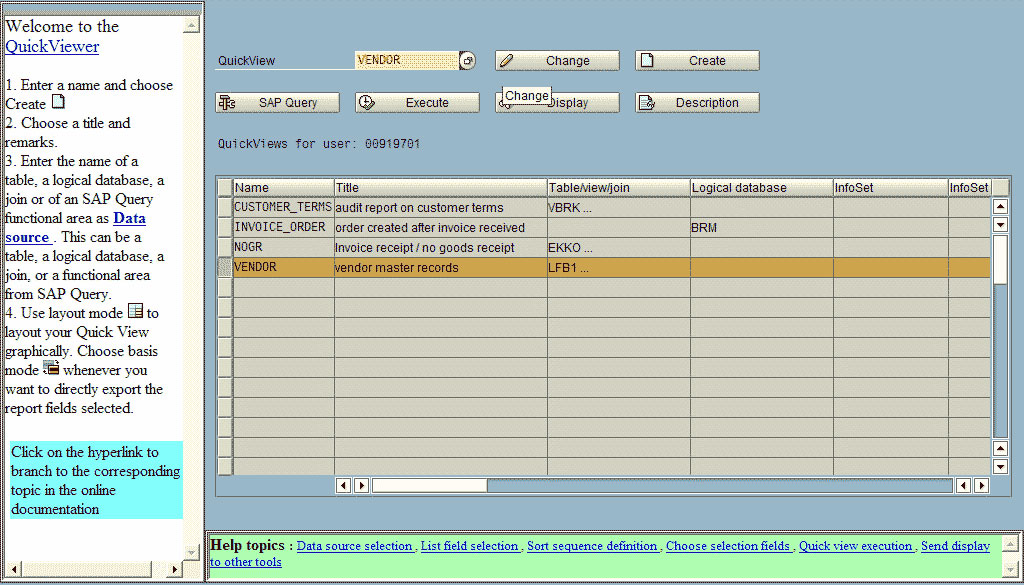The height and width of the screenshot is (585, 1024).
Task: Click the basis mode icon in the left panel
Action: pos(49,366)
